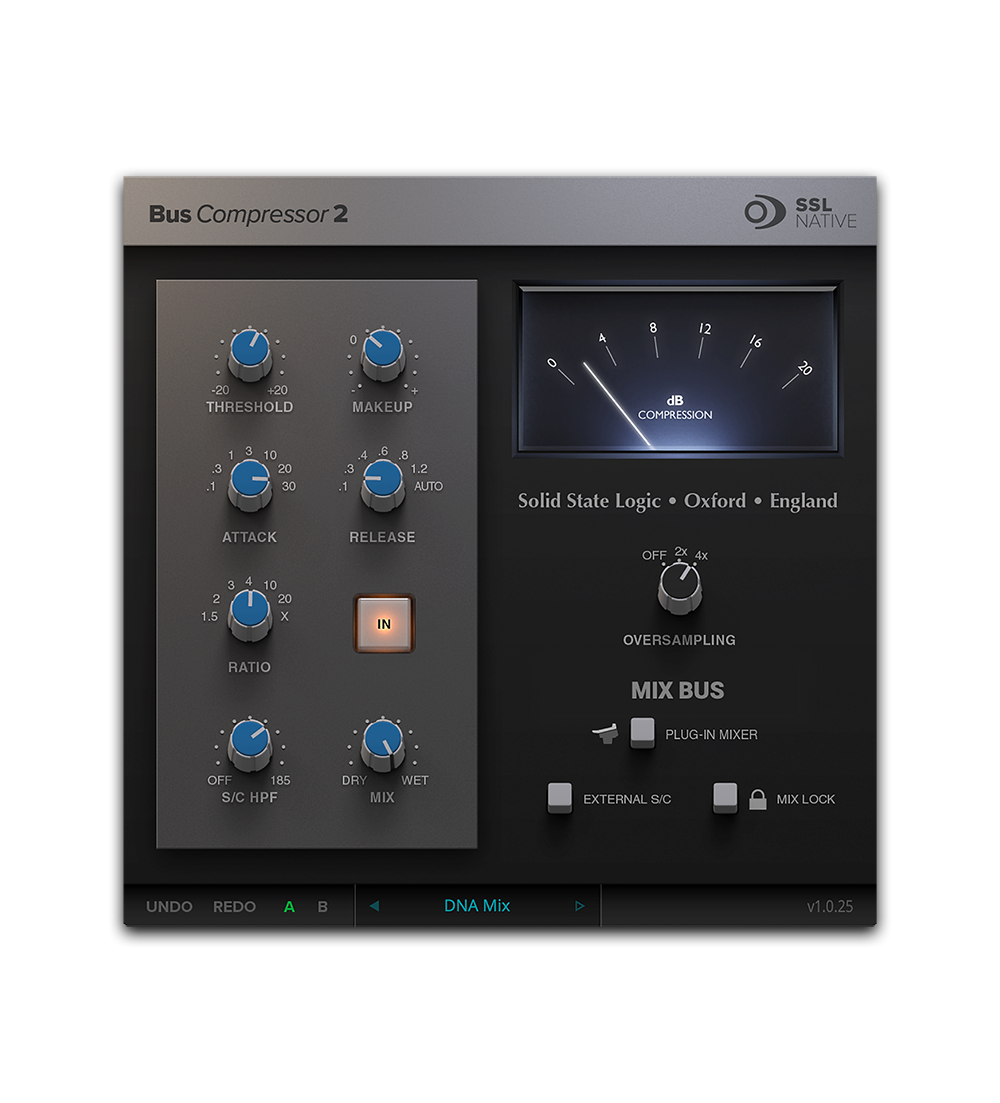Click the padlock icon beside MIX LOCK
This screenshot has width=1000, height=1103.
tap(758, 798)
